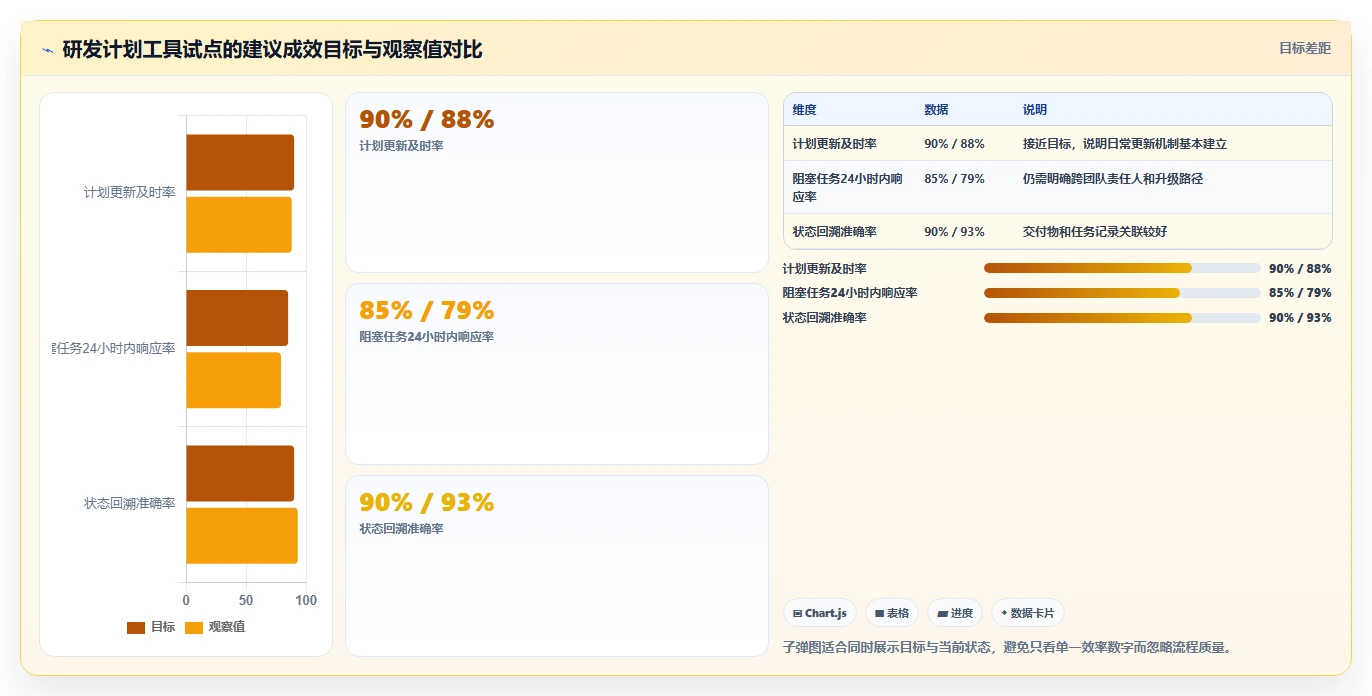This screenshot has width=1372, height=696.
Task: Click the 观察值 bar for 计划更新及时率
Action: click(x=239, y=224)
